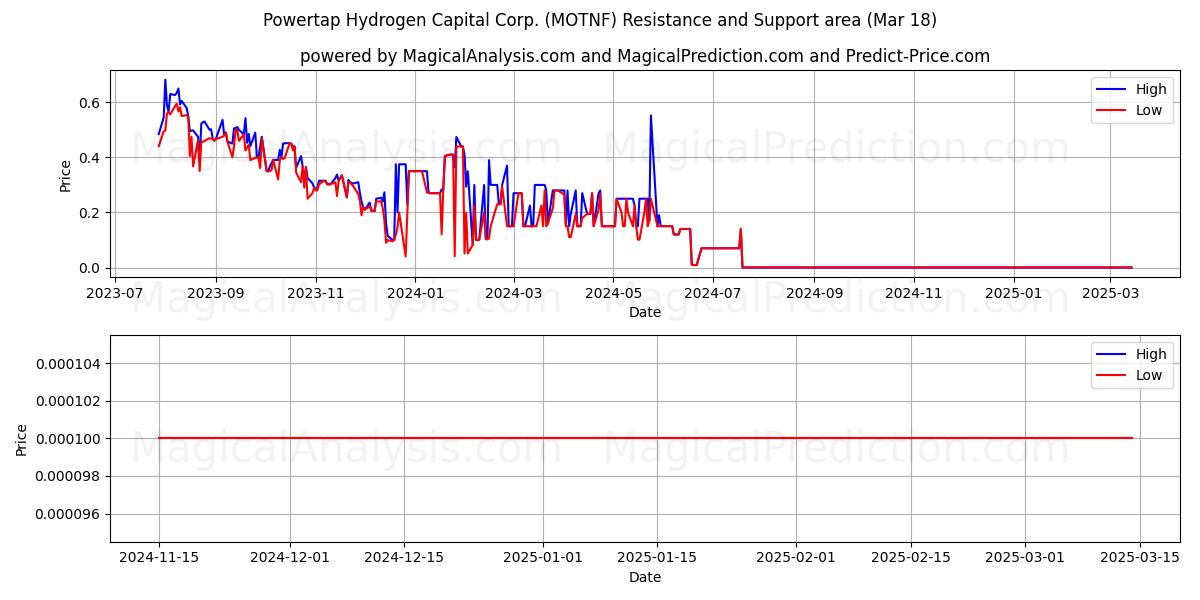Click the '2024-01' x-axis tick label

pos(415,293)
